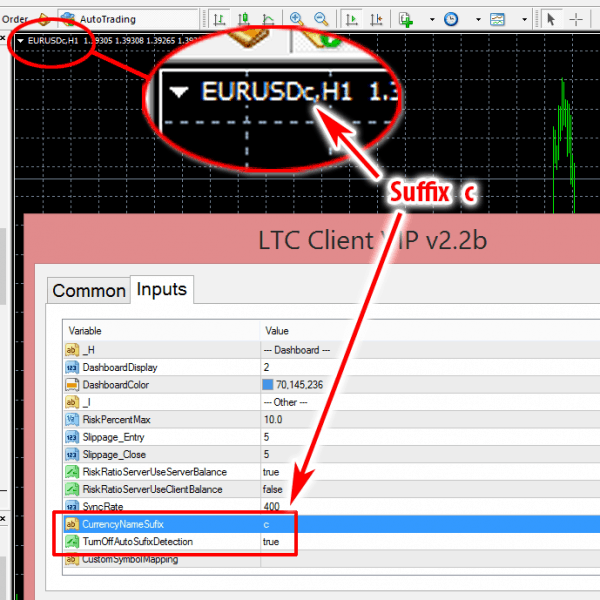Screen dimensions: 600x600
Task: Switch chart to candlesticks view
Action: point(244,19)
